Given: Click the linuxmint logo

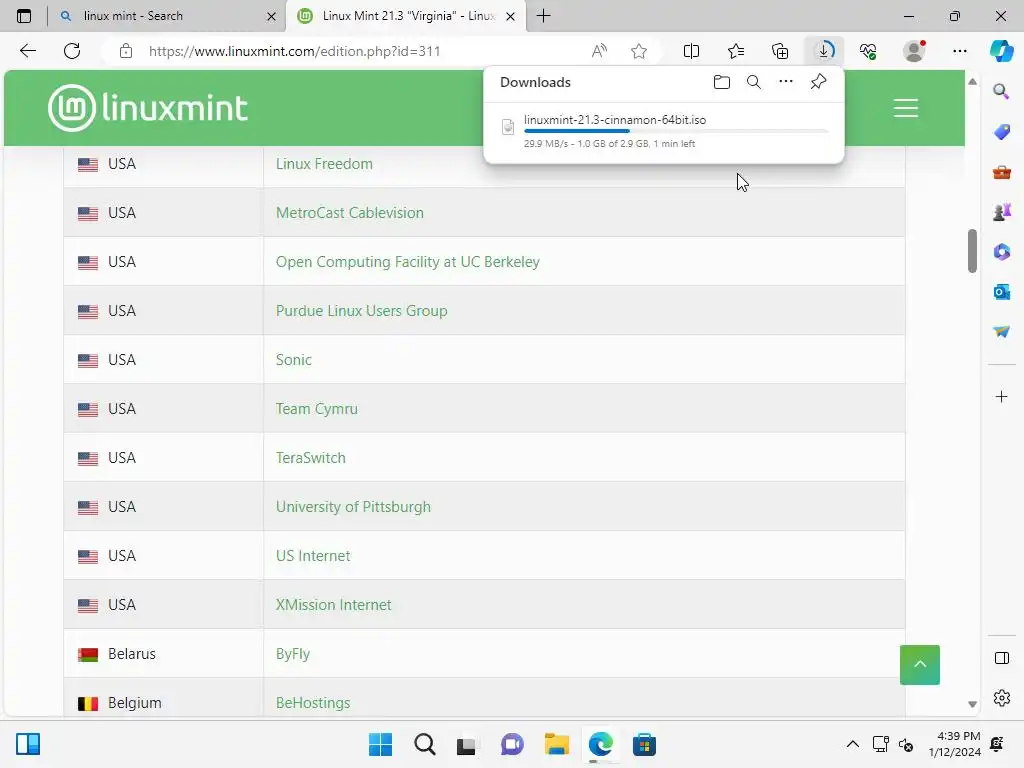Looking at the screenshot, I should pos(148,108).
